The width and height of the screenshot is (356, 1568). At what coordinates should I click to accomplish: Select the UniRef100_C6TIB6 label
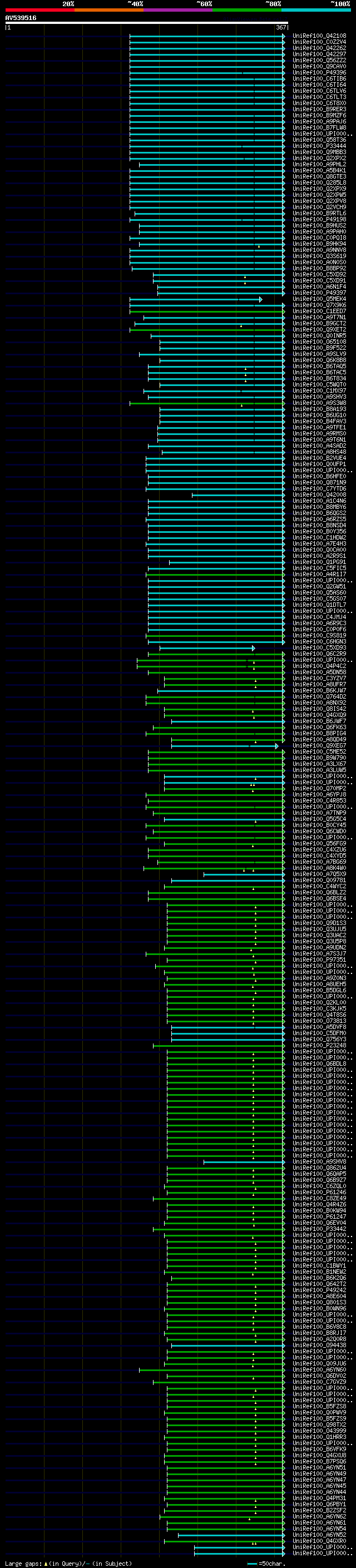pyautogui.click(x=319, y=78)
